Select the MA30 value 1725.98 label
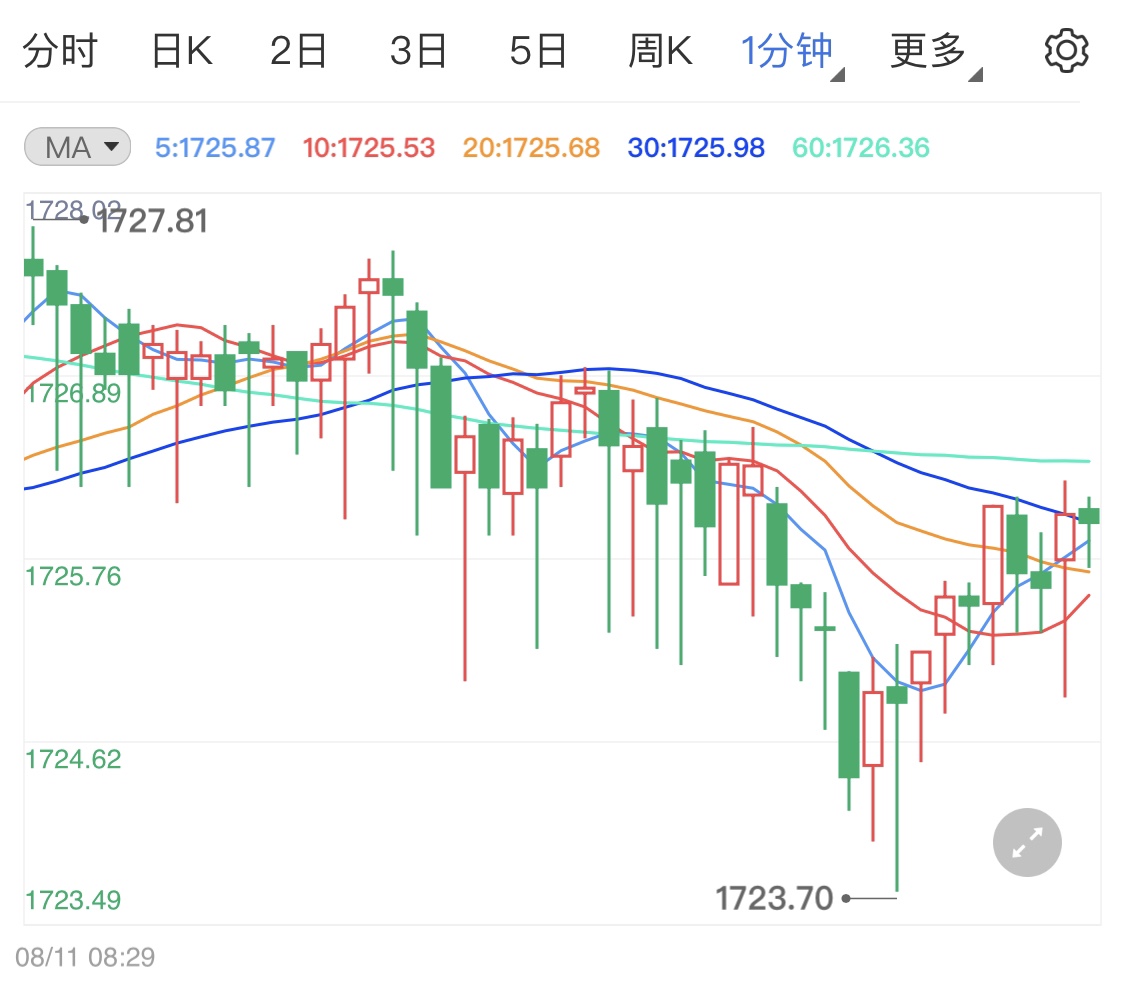1125x987 pixels. (695, 146)
